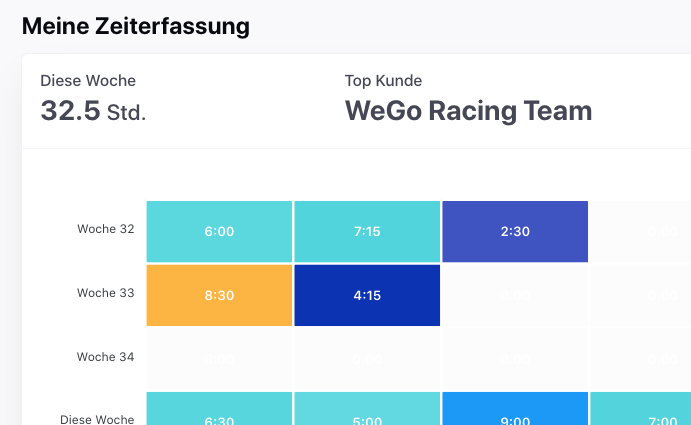Select the Woche 33 row label

(x=105, y=293)
